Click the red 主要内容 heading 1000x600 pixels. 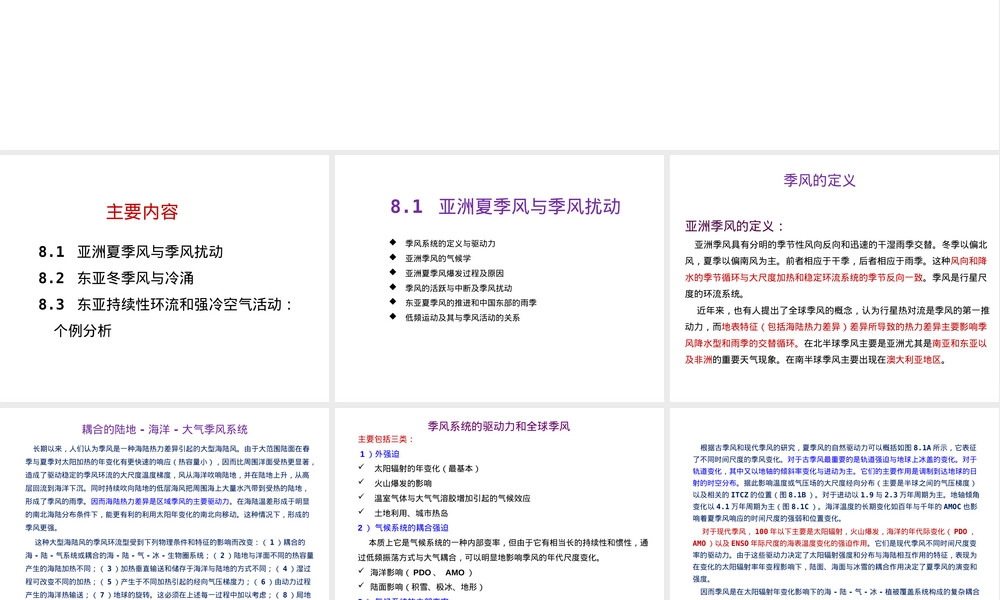142,212
